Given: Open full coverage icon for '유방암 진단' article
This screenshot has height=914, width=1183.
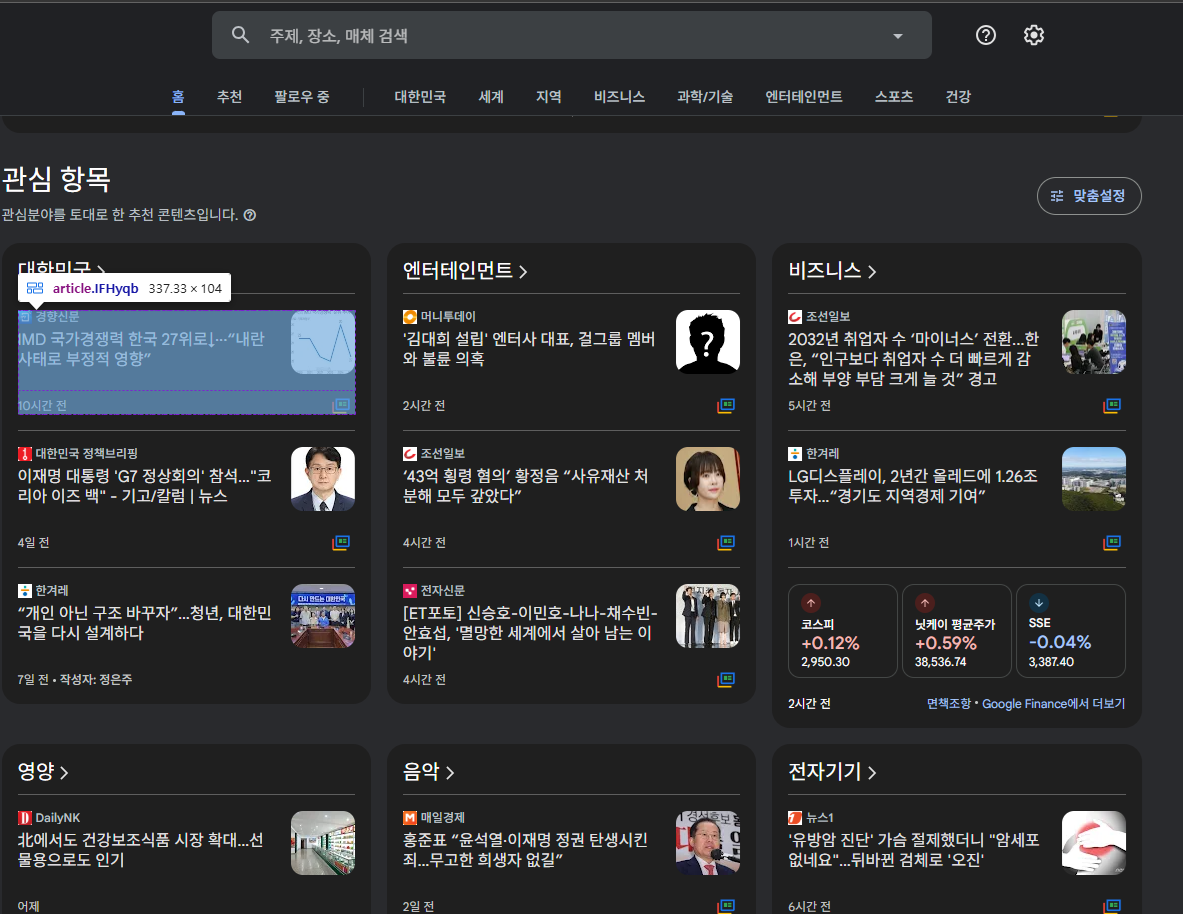Looking at the screenshot, I should click(x=1111, y=906).
